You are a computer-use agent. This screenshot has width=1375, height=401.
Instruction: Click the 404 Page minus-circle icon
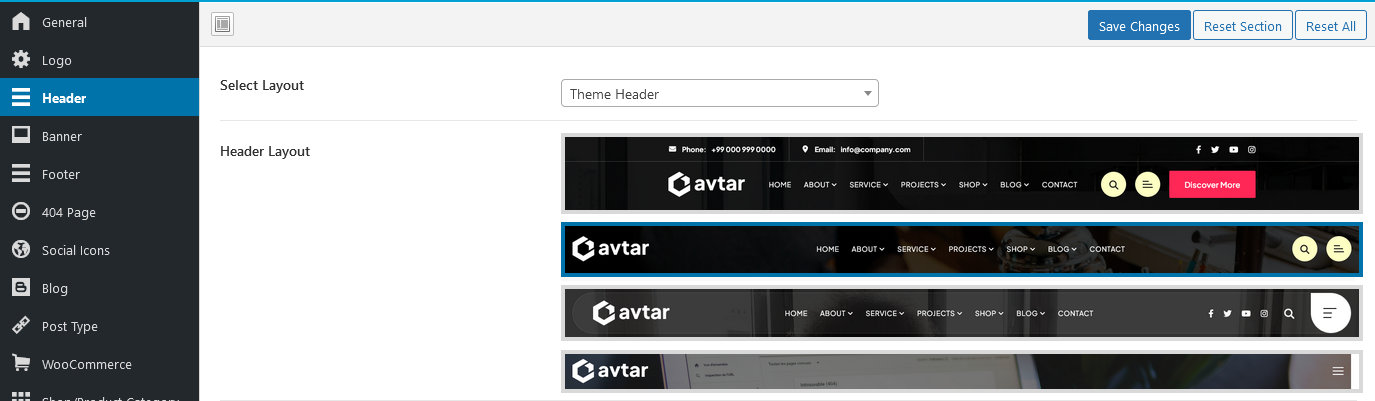pyautogui.click(x=20, y=212)
